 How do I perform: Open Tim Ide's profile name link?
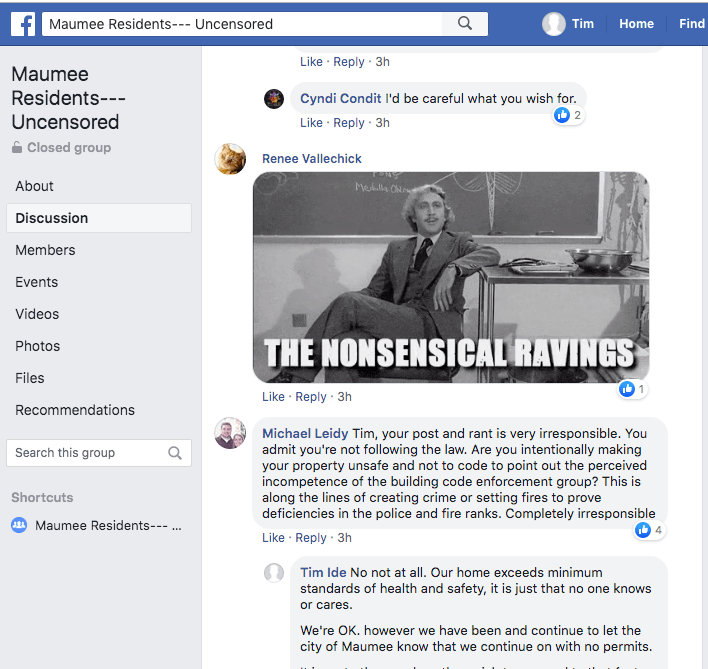[x=324, y=573]
